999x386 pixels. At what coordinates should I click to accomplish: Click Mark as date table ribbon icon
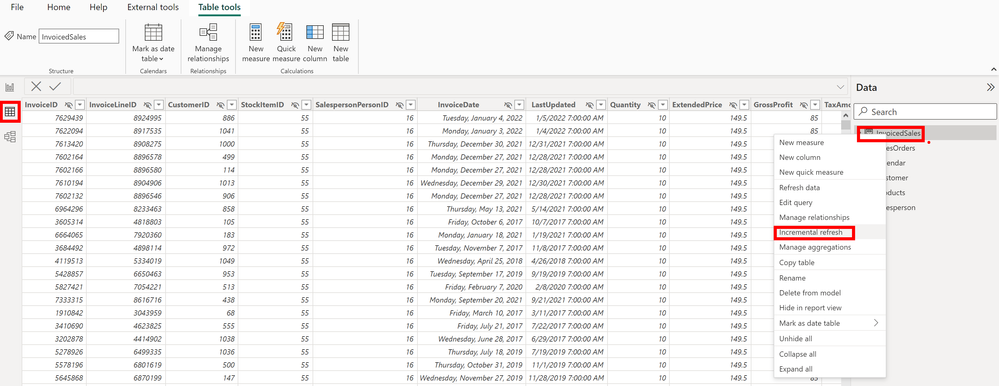153,43
